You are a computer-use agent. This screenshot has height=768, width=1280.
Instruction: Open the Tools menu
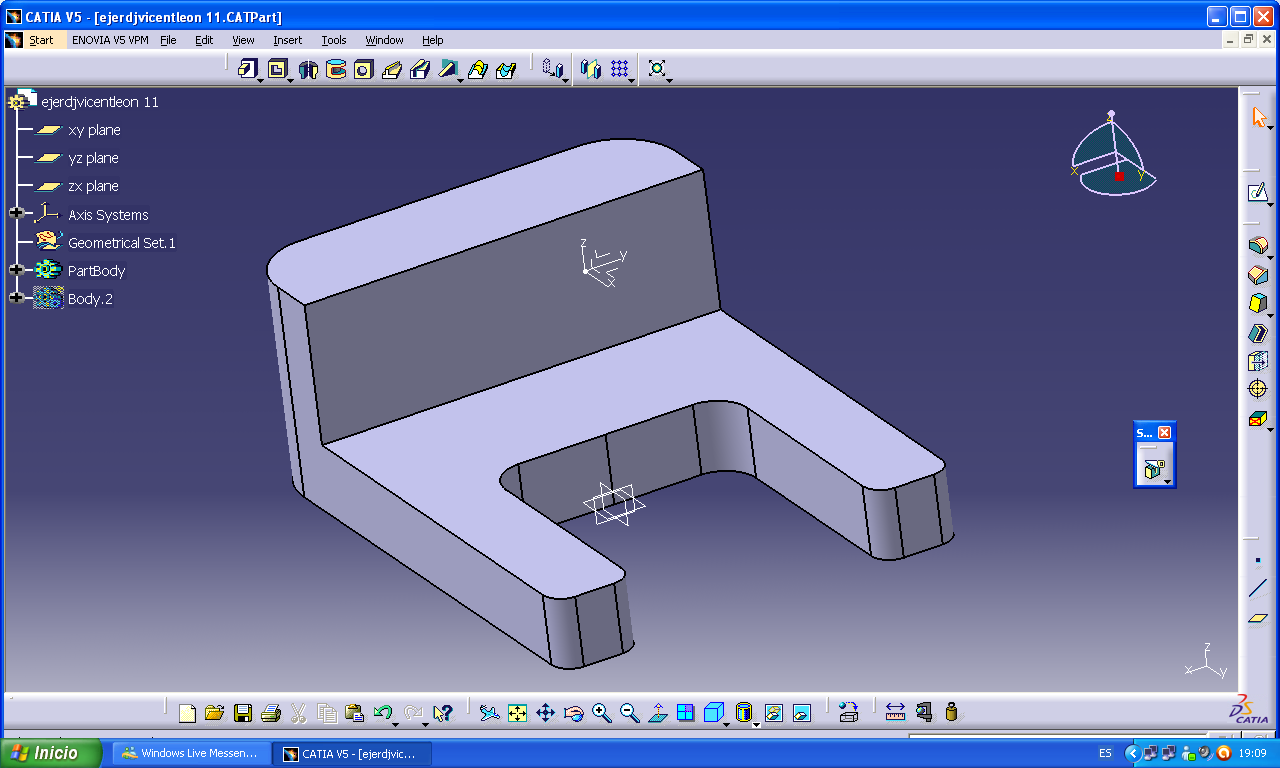click(x=334, y=40)
